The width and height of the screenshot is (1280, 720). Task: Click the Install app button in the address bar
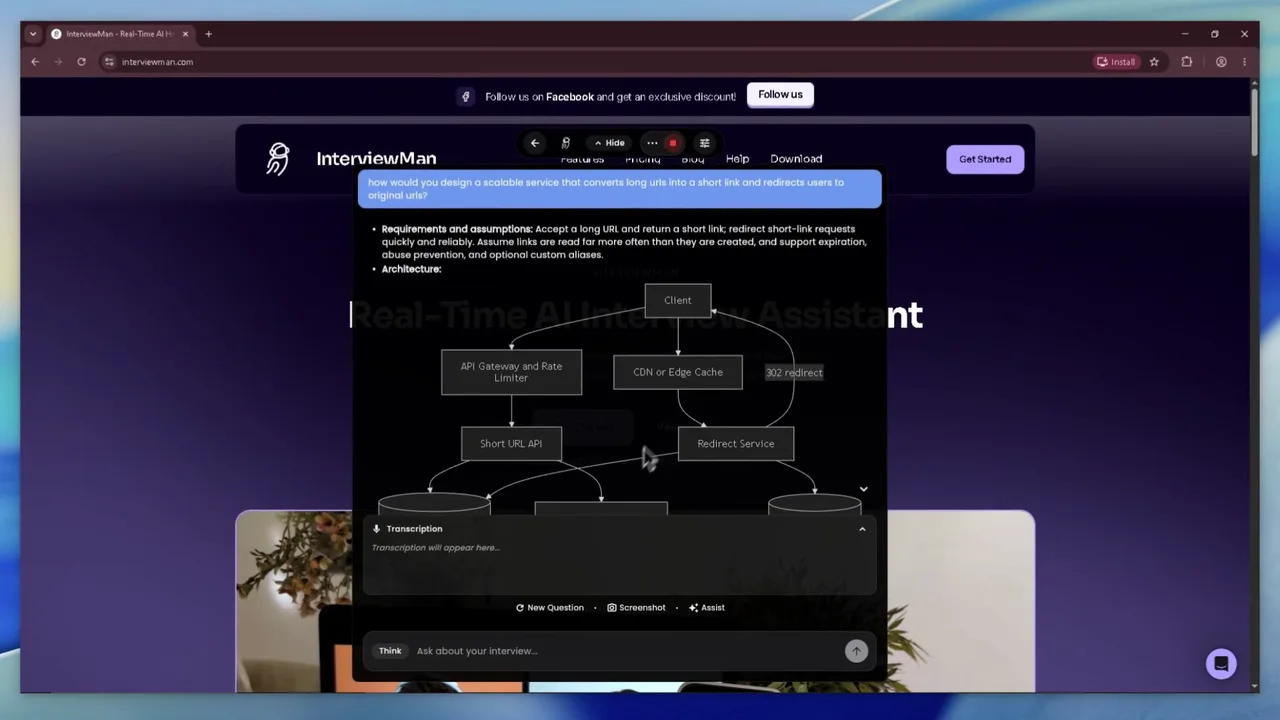pyautogui.click(x=1116, y=62)
